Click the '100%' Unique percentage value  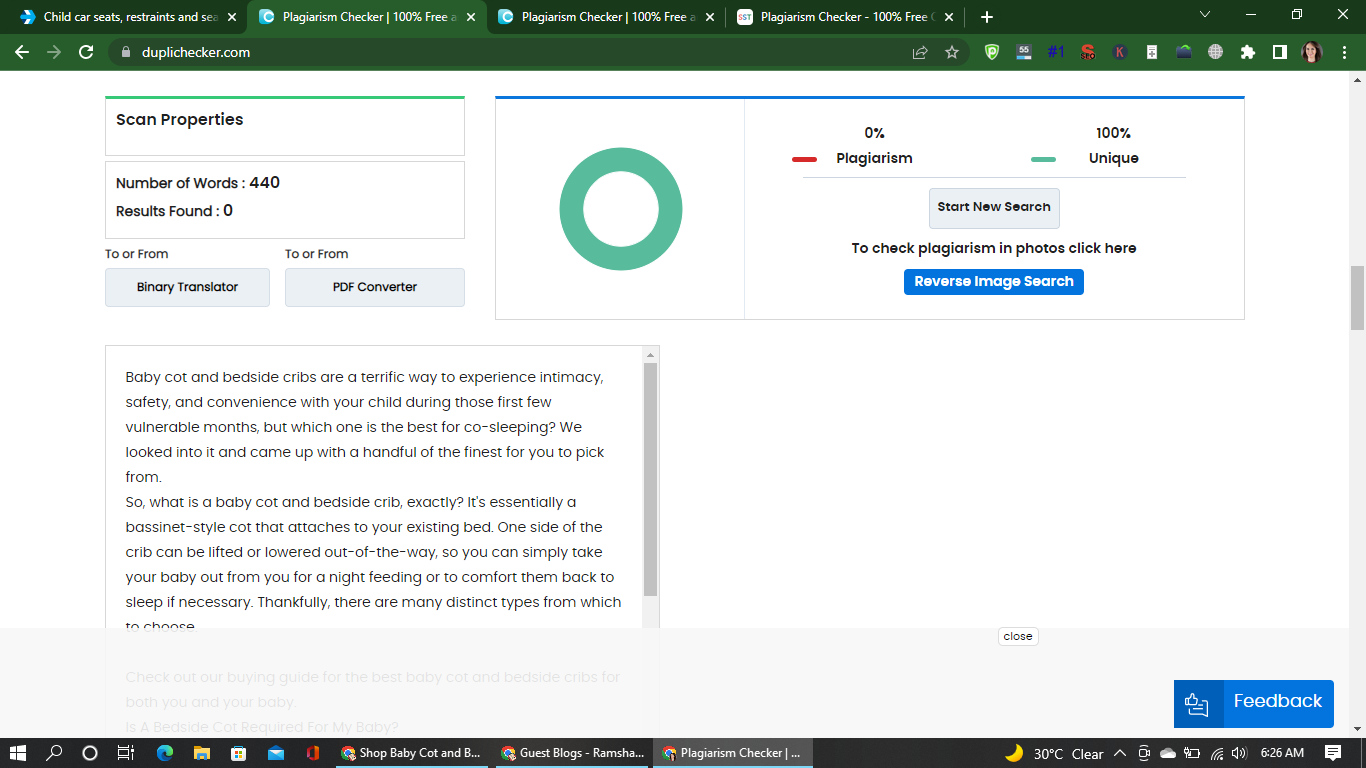(1113, 133)
